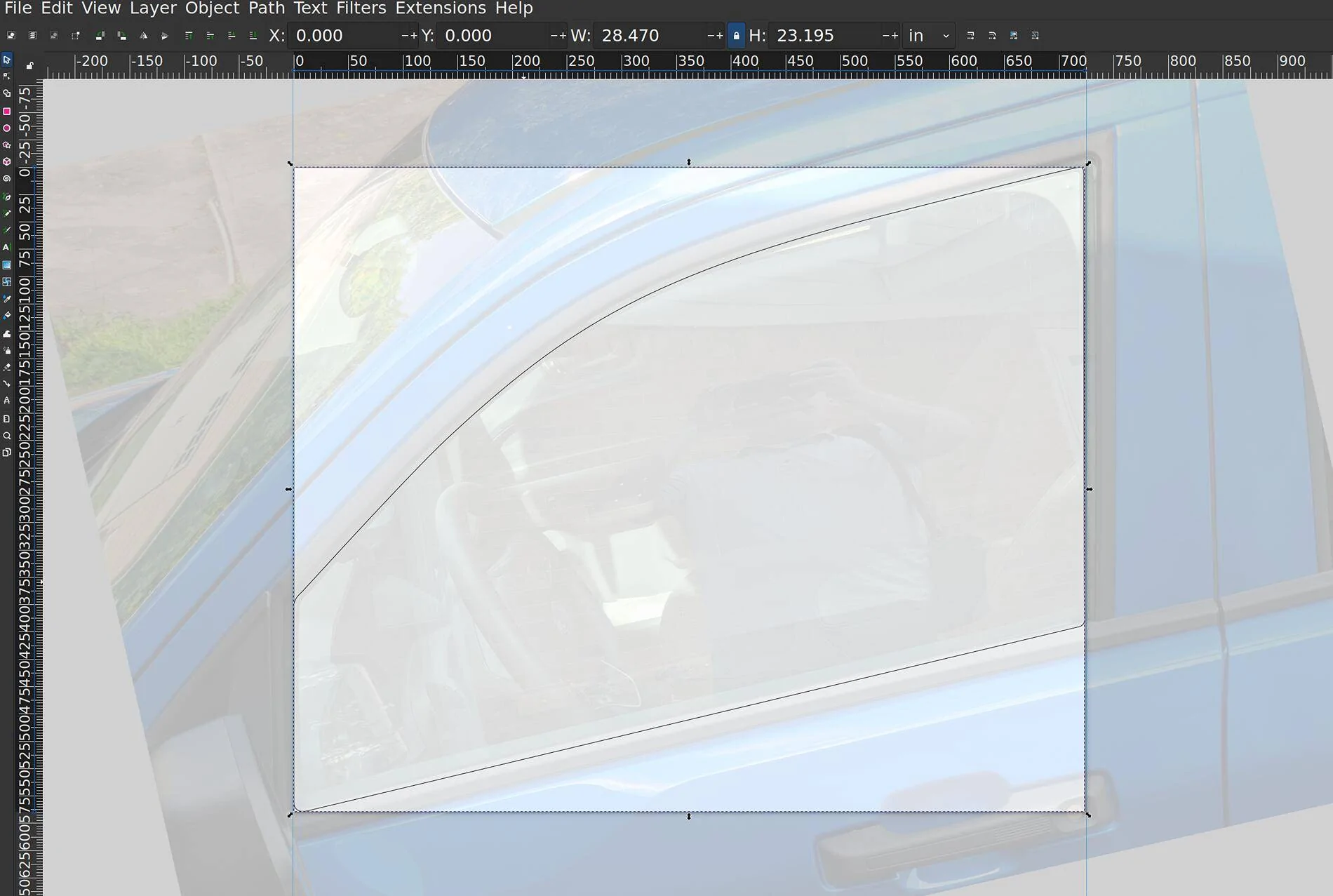Open the Help menu
The height and width of the screenshot is (896, 1333).
pyautogui.click(x=514, y=8)
